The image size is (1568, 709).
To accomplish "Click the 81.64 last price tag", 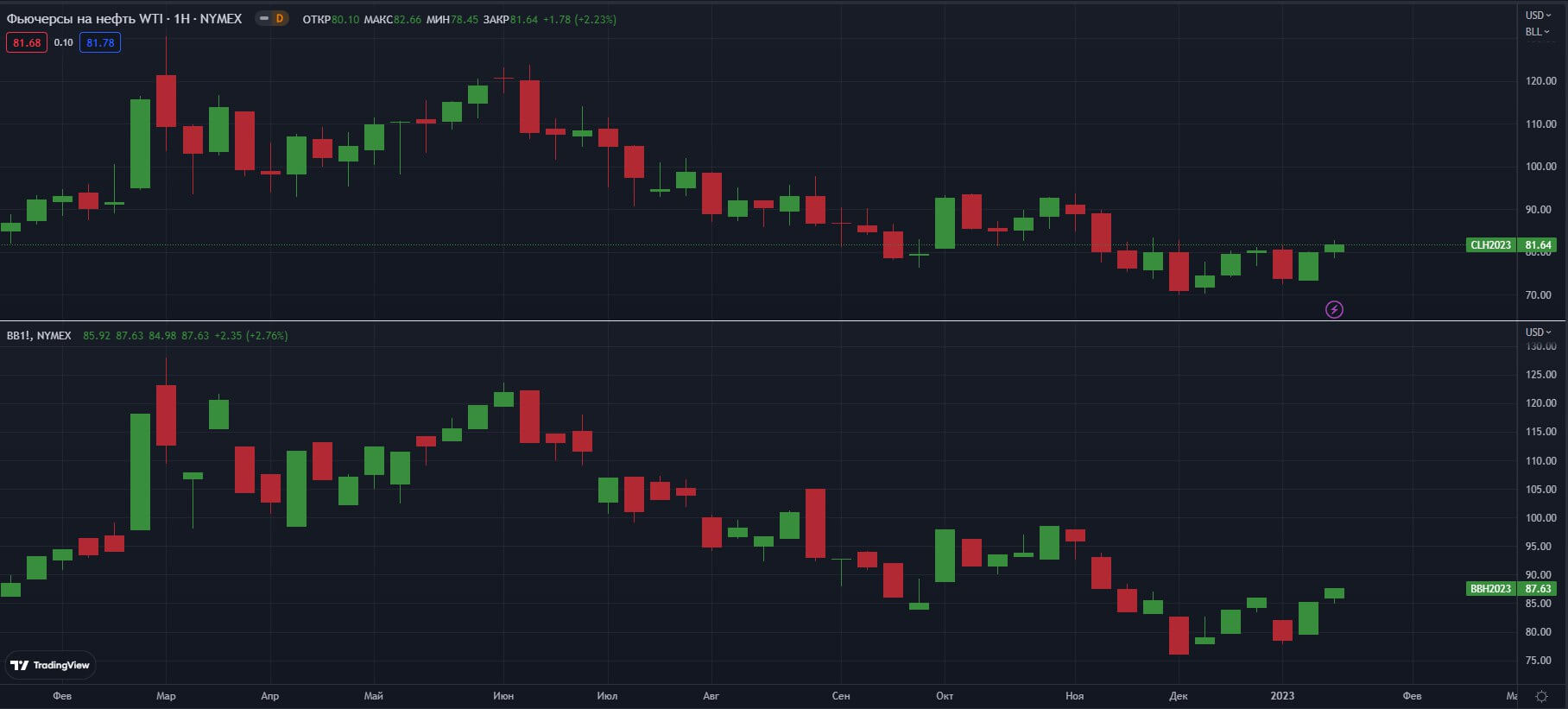I will coord(1538,245).
